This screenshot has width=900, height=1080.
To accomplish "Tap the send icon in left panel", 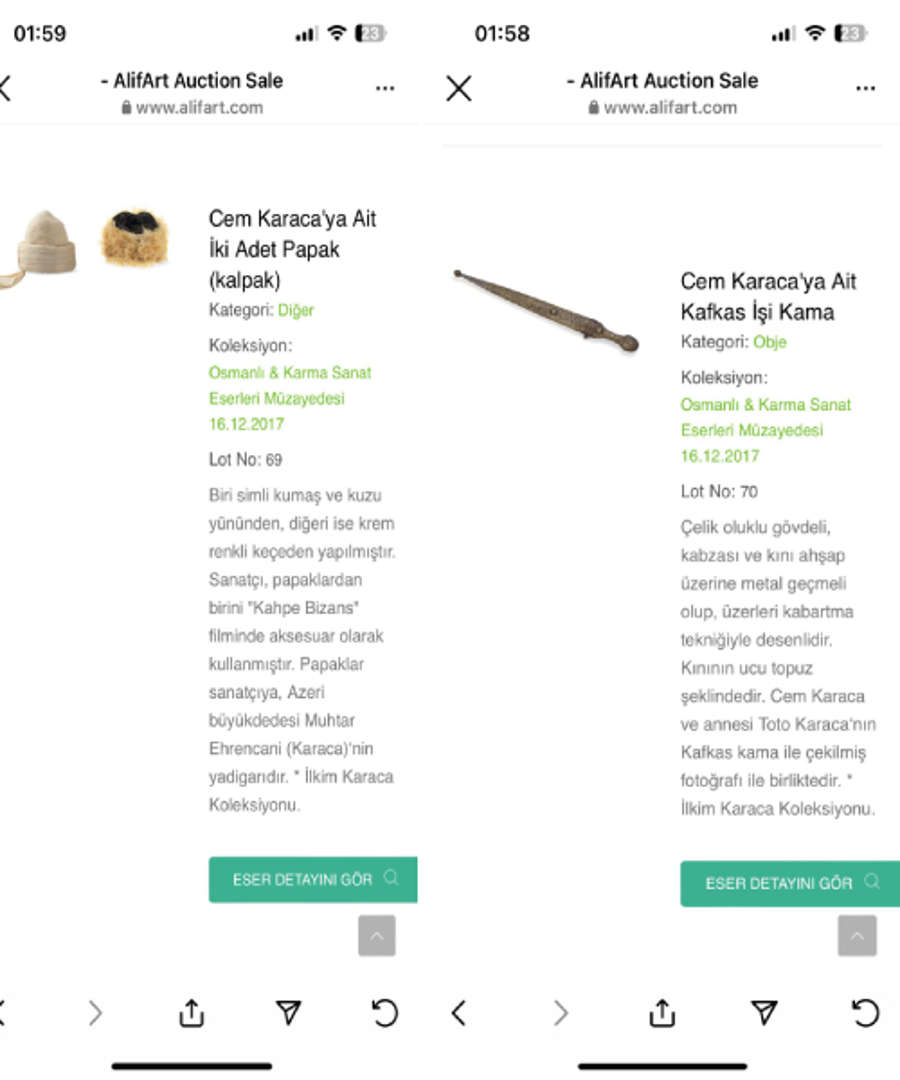I will tap(288, 1014).
